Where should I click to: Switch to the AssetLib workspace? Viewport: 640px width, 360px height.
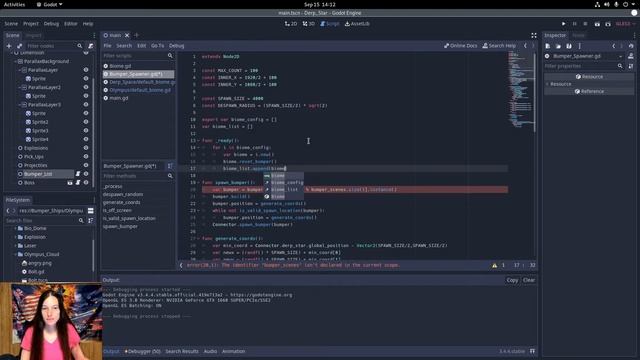coord(357,24)
